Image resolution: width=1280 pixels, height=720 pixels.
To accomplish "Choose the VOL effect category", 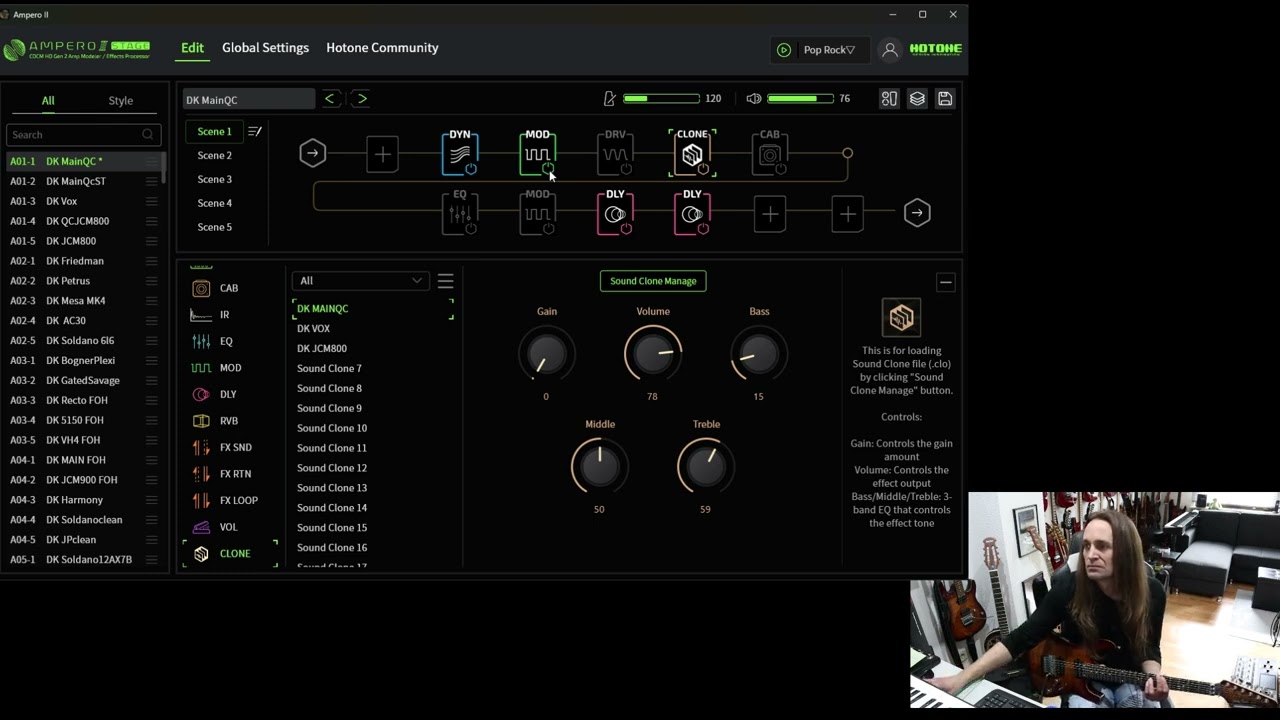I will 229,527.
